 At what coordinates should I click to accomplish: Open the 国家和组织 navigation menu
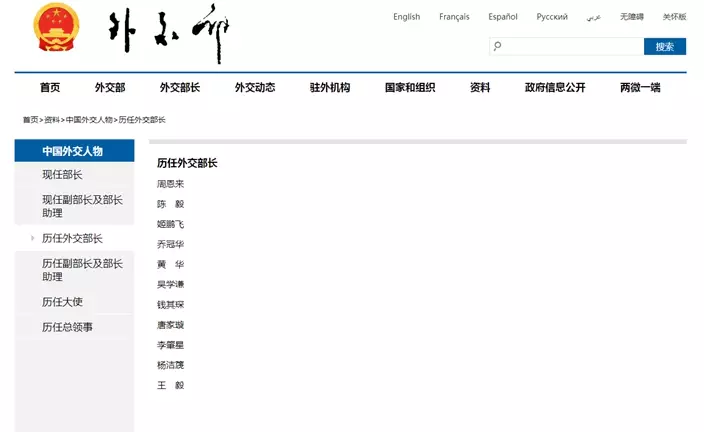(410, 88)
